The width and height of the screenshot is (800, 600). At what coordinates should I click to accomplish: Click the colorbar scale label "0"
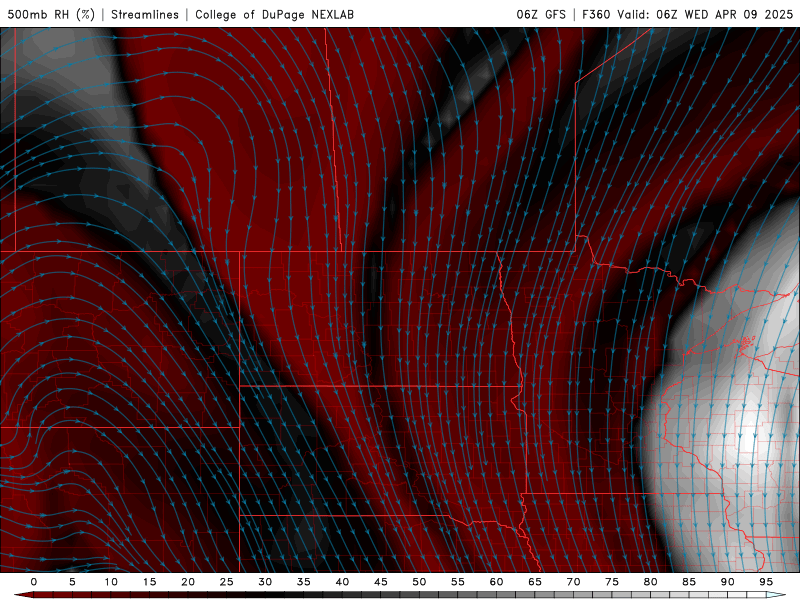34,582
